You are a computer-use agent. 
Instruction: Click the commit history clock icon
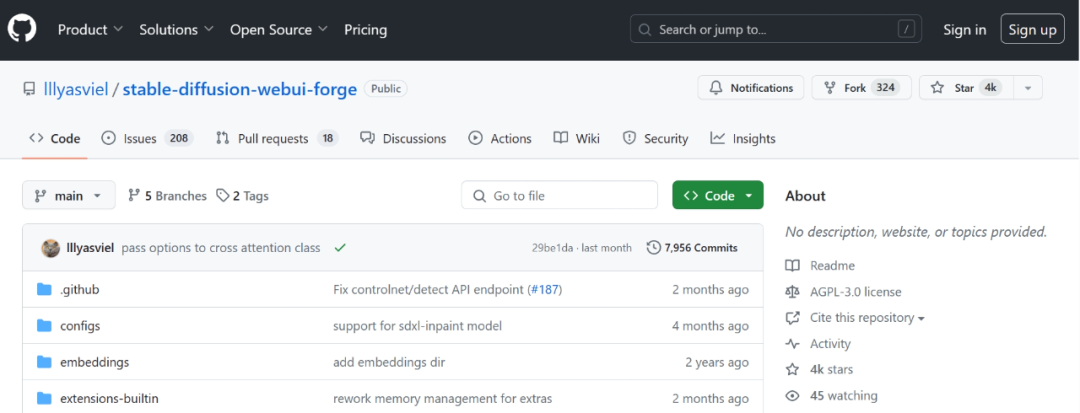654,247
